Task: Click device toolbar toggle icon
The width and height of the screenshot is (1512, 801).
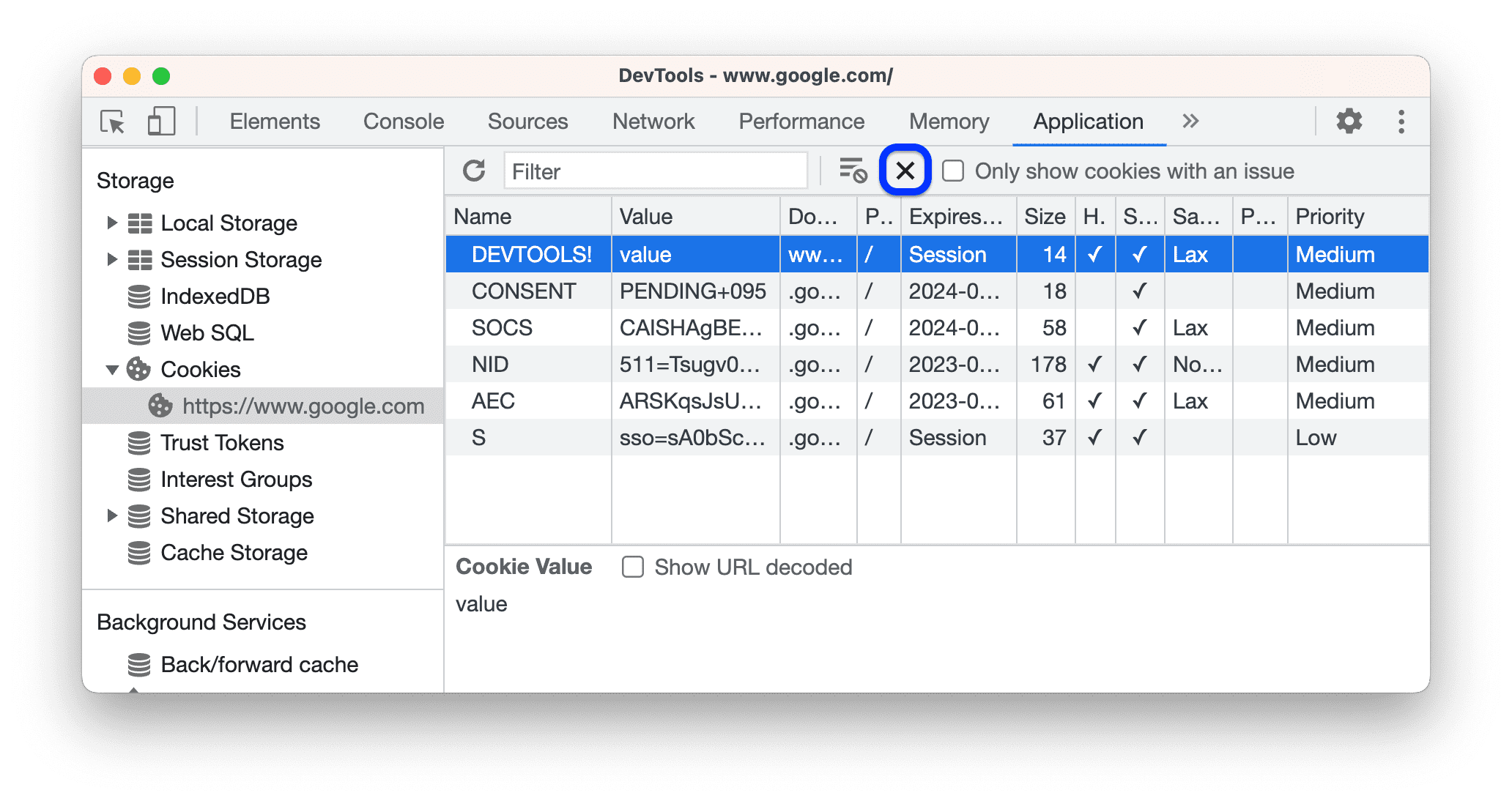Action: [161, 120]
